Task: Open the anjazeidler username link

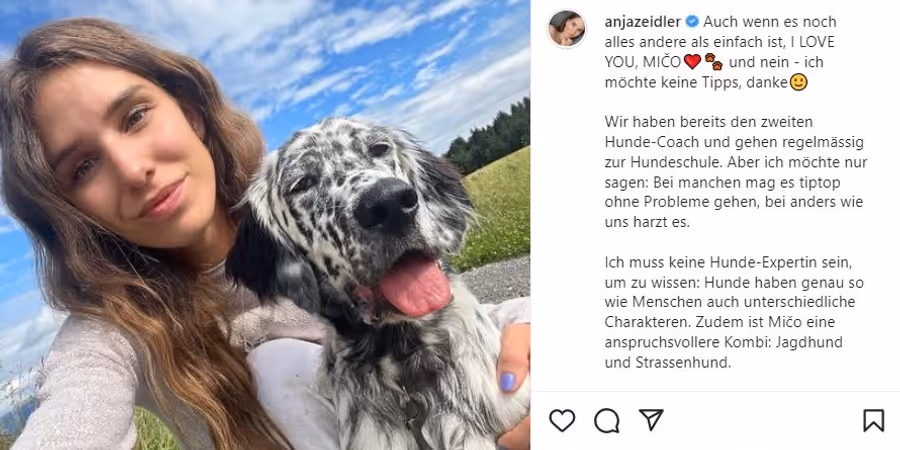Action: 643,22
